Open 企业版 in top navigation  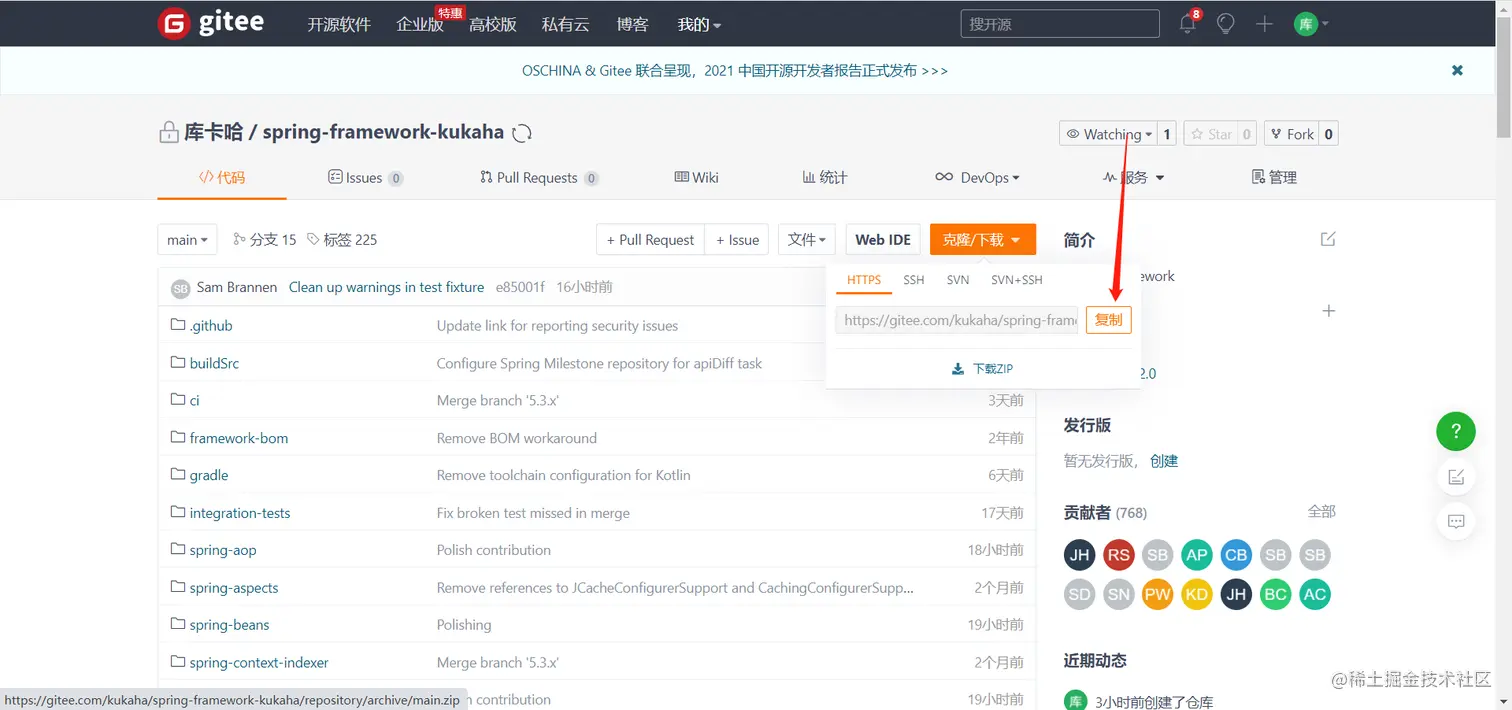420,24
